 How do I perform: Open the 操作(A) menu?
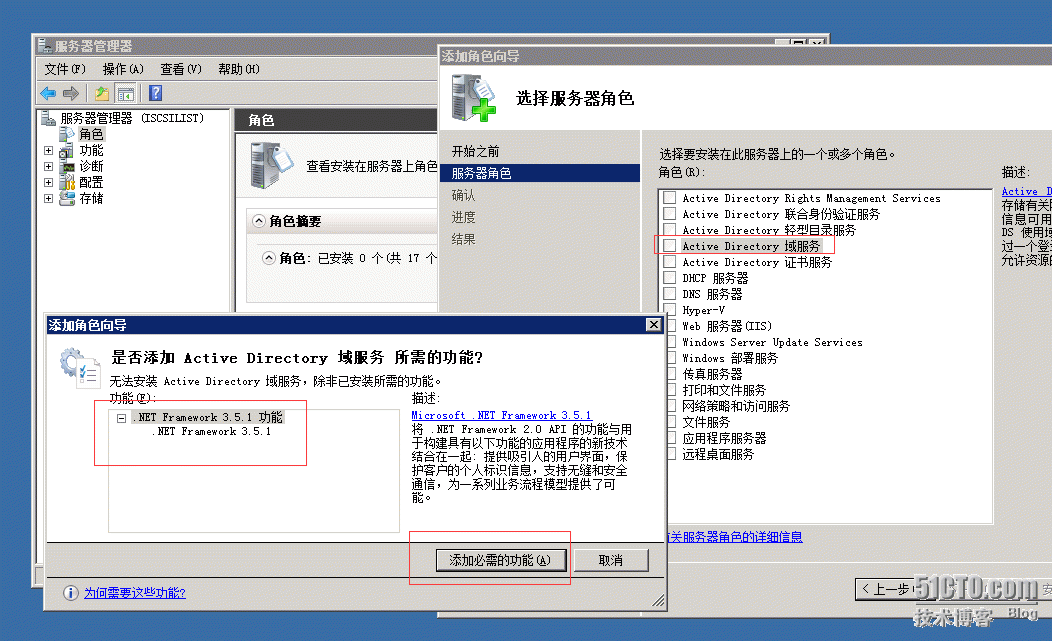123,69
